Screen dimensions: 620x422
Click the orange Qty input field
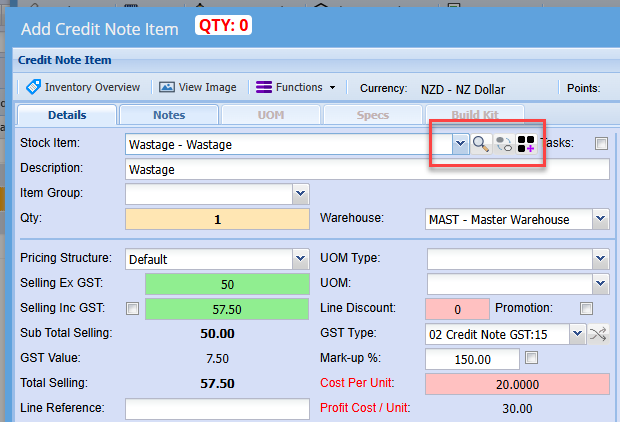(218, 219)
